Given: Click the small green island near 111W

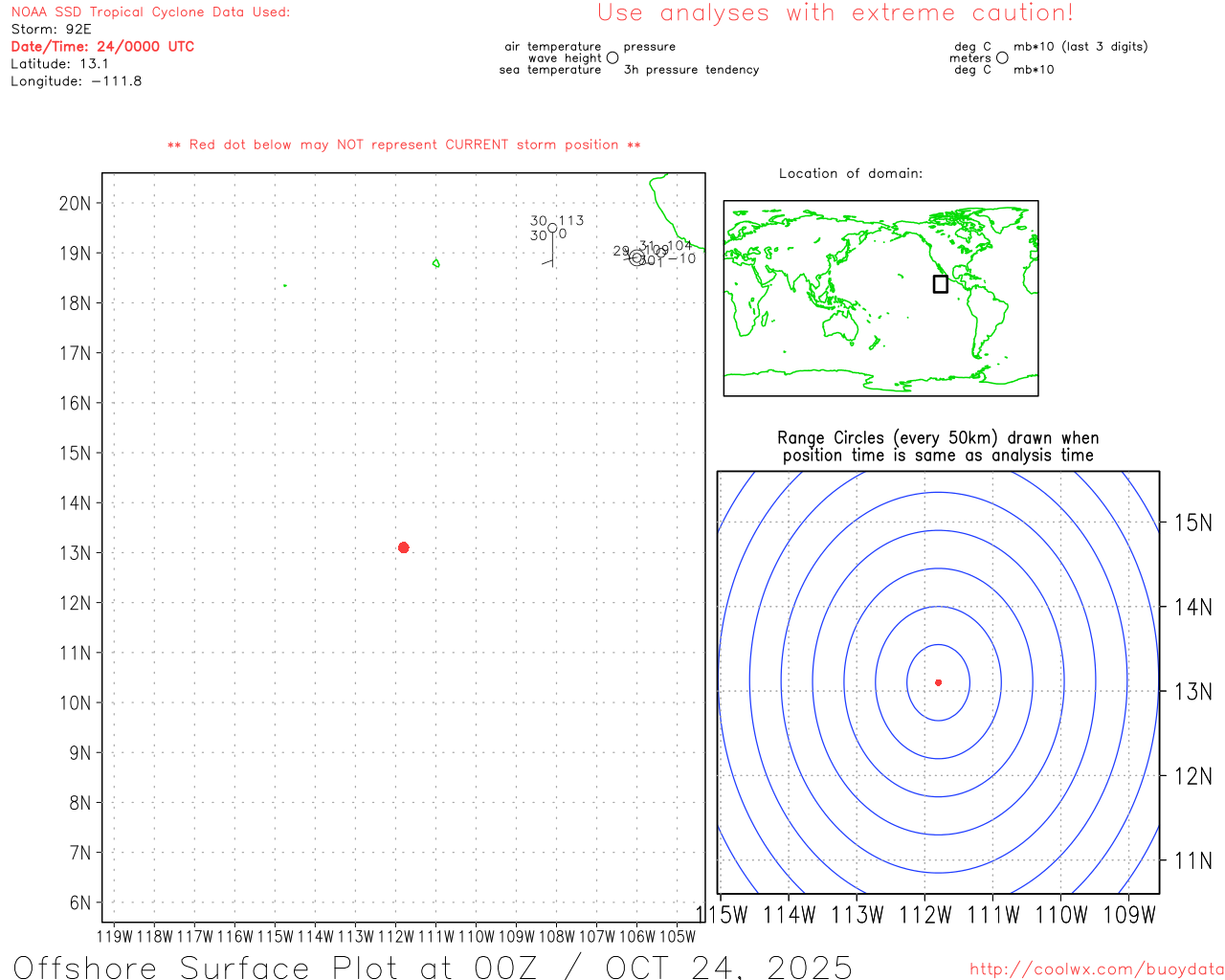Looking at the screenshot, I should tap(435, 263).
